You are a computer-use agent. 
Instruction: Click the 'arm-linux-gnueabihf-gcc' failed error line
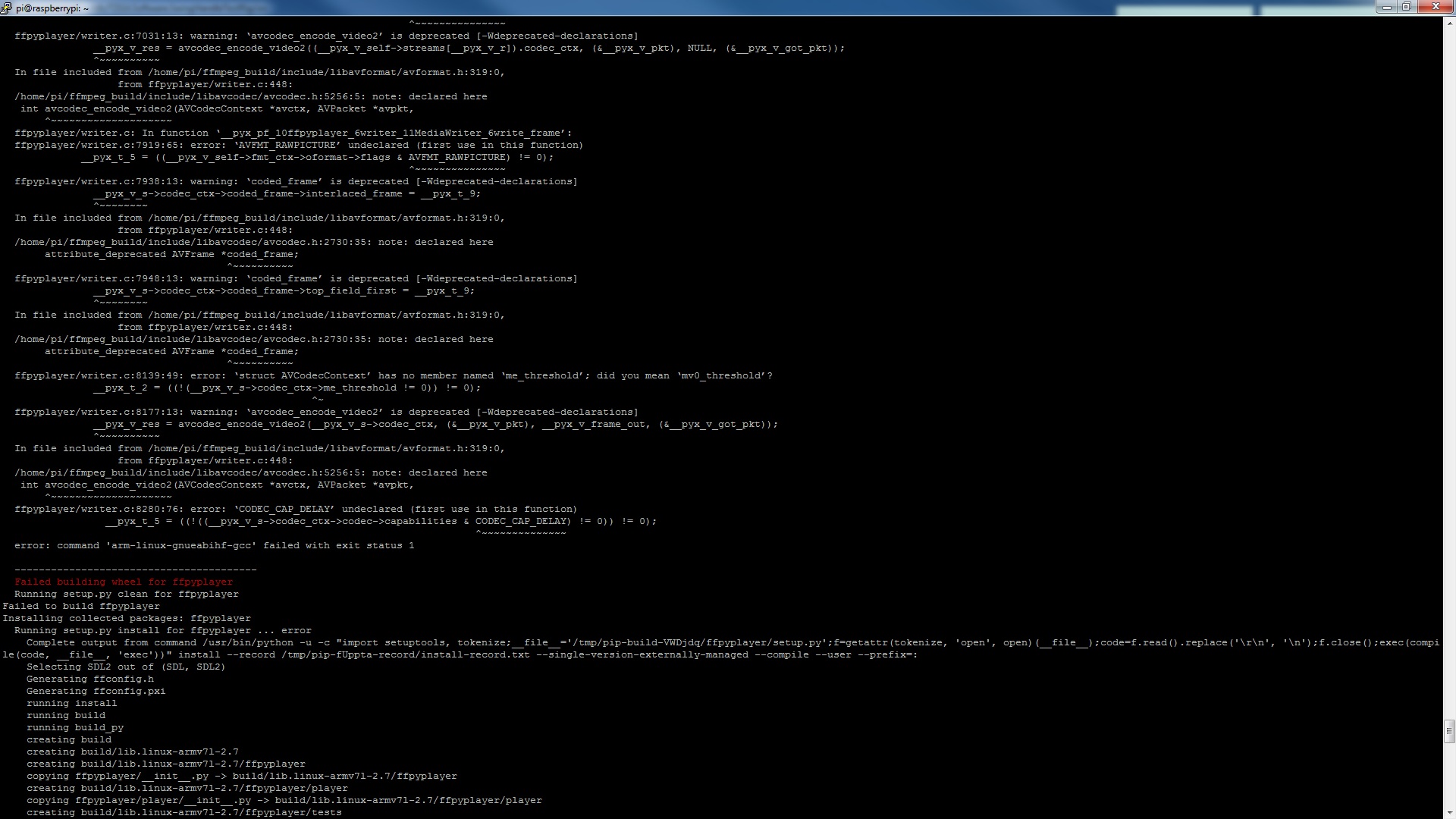tap(214, 545)
